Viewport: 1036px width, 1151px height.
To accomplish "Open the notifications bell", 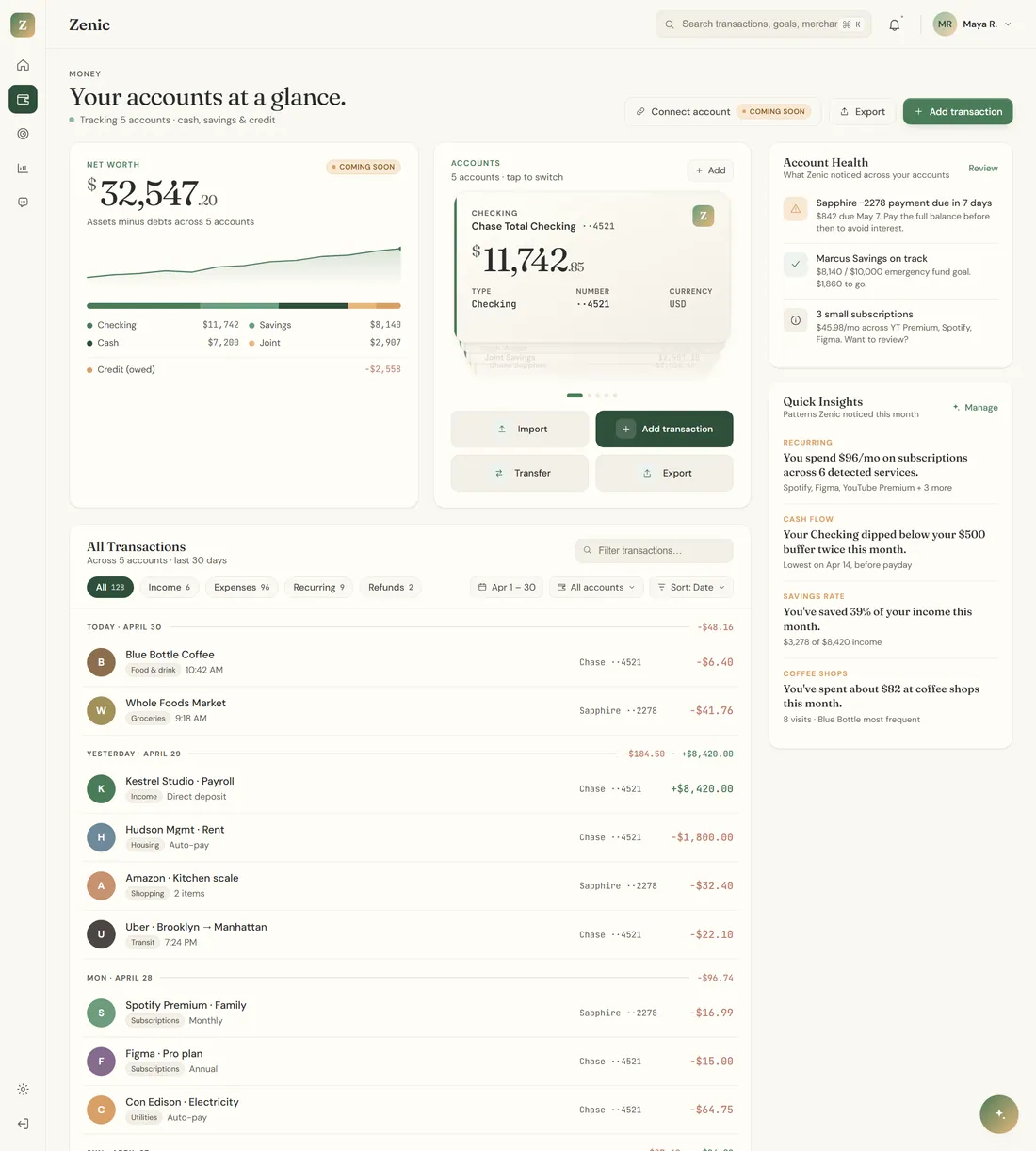I will pyautogui.click(x=895, y=24).
